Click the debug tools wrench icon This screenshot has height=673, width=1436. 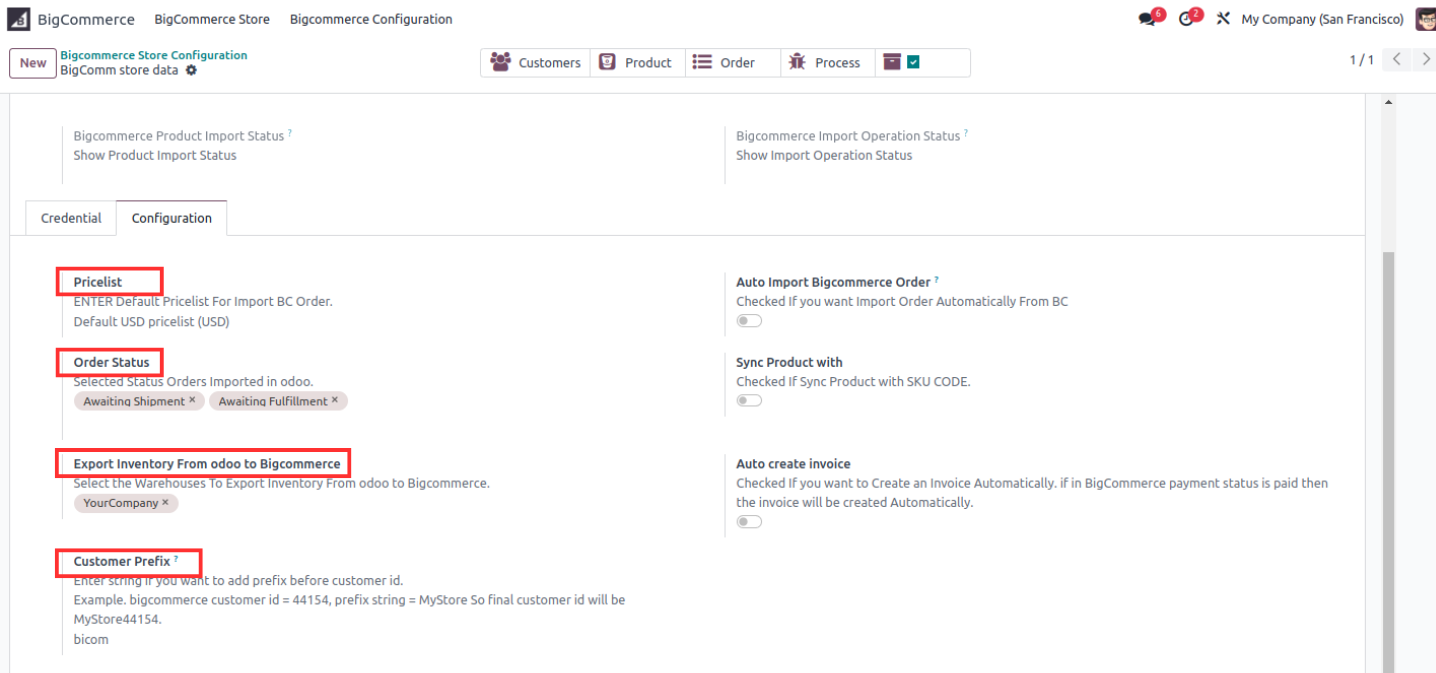(x=1223, y=19)
